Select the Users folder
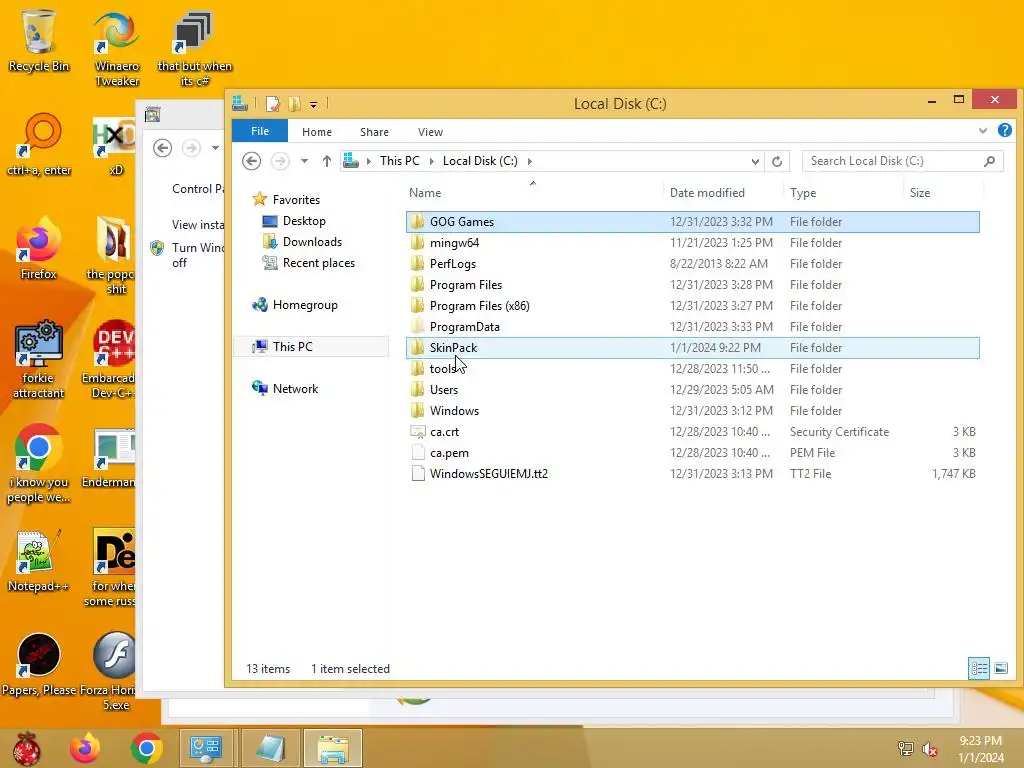Screen dimensions: 1024x768 (x=692, y=390)
